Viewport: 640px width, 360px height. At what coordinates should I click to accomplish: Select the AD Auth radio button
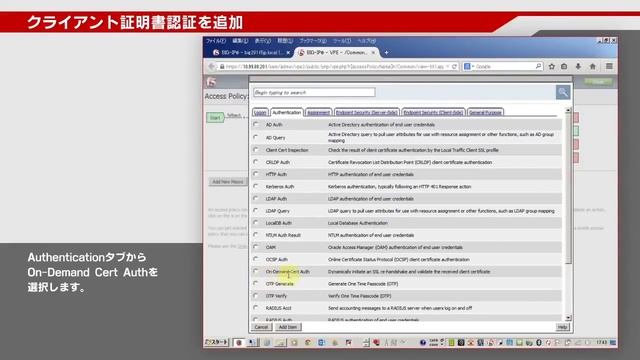(x=256, y=124)
